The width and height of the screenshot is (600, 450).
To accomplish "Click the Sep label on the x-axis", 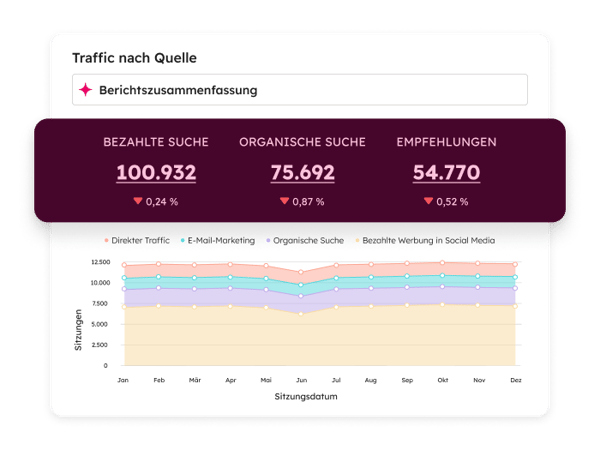I will coord(407,380).
